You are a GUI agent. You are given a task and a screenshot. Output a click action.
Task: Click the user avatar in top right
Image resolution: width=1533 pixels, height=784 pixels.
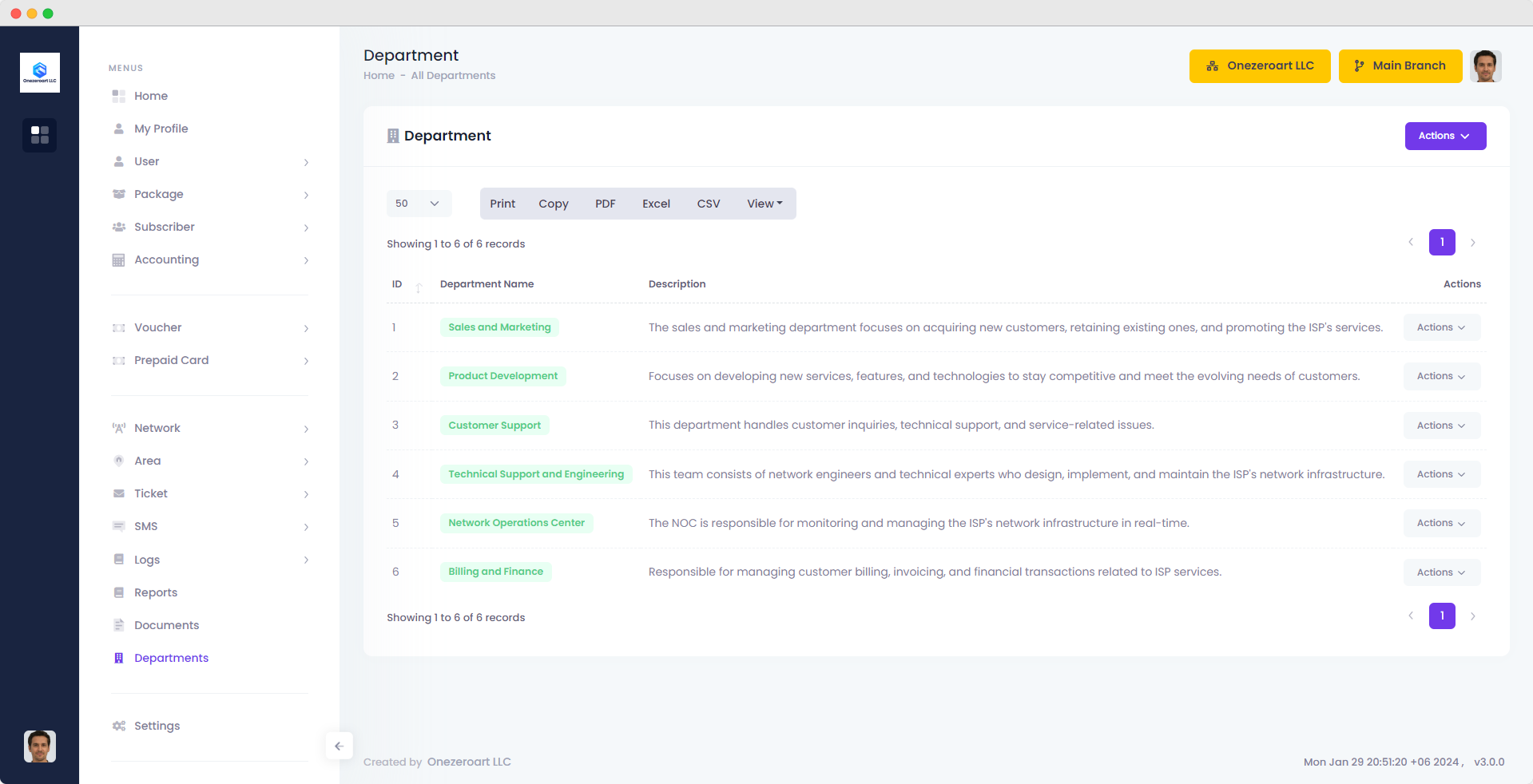click(x=1486, y=66)
